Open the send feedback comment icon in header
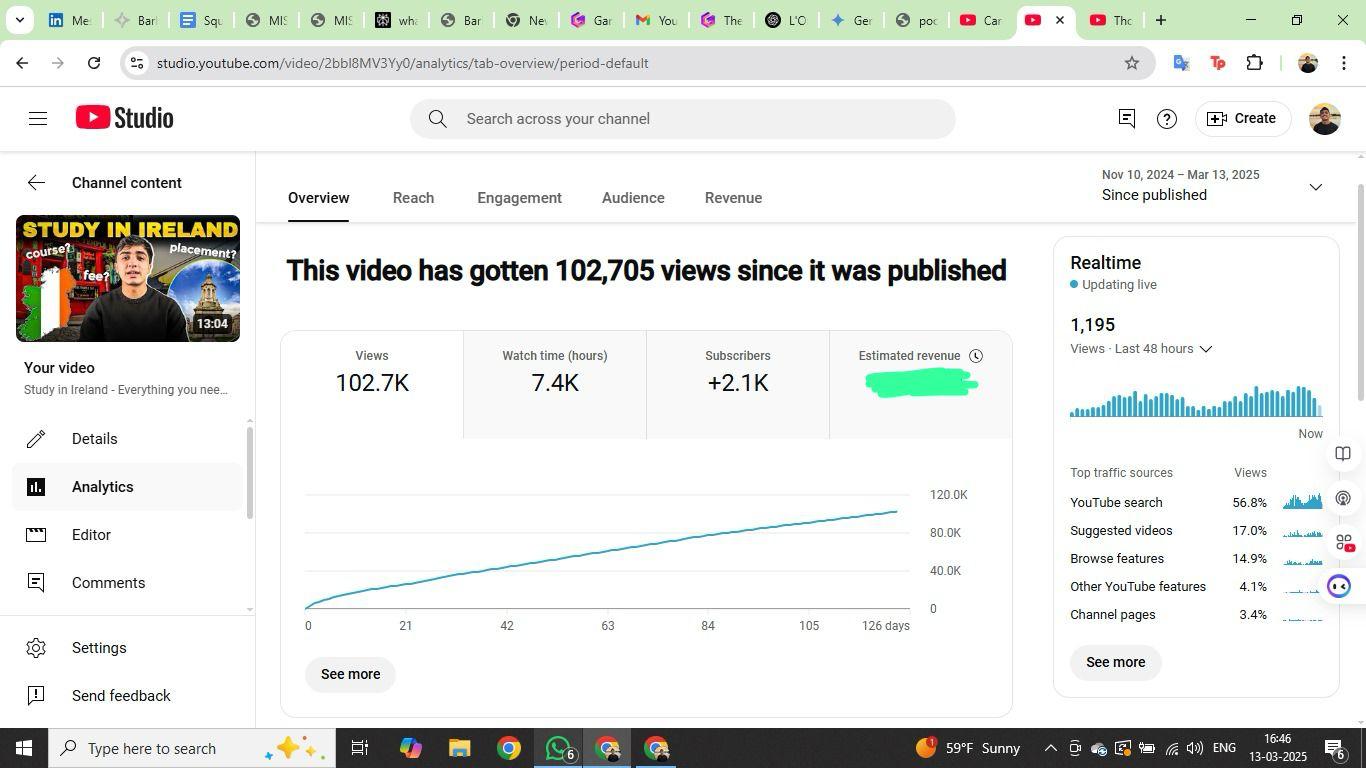Image resolution: width=1366 pixels, height=768 pixels. [1126, 119]
